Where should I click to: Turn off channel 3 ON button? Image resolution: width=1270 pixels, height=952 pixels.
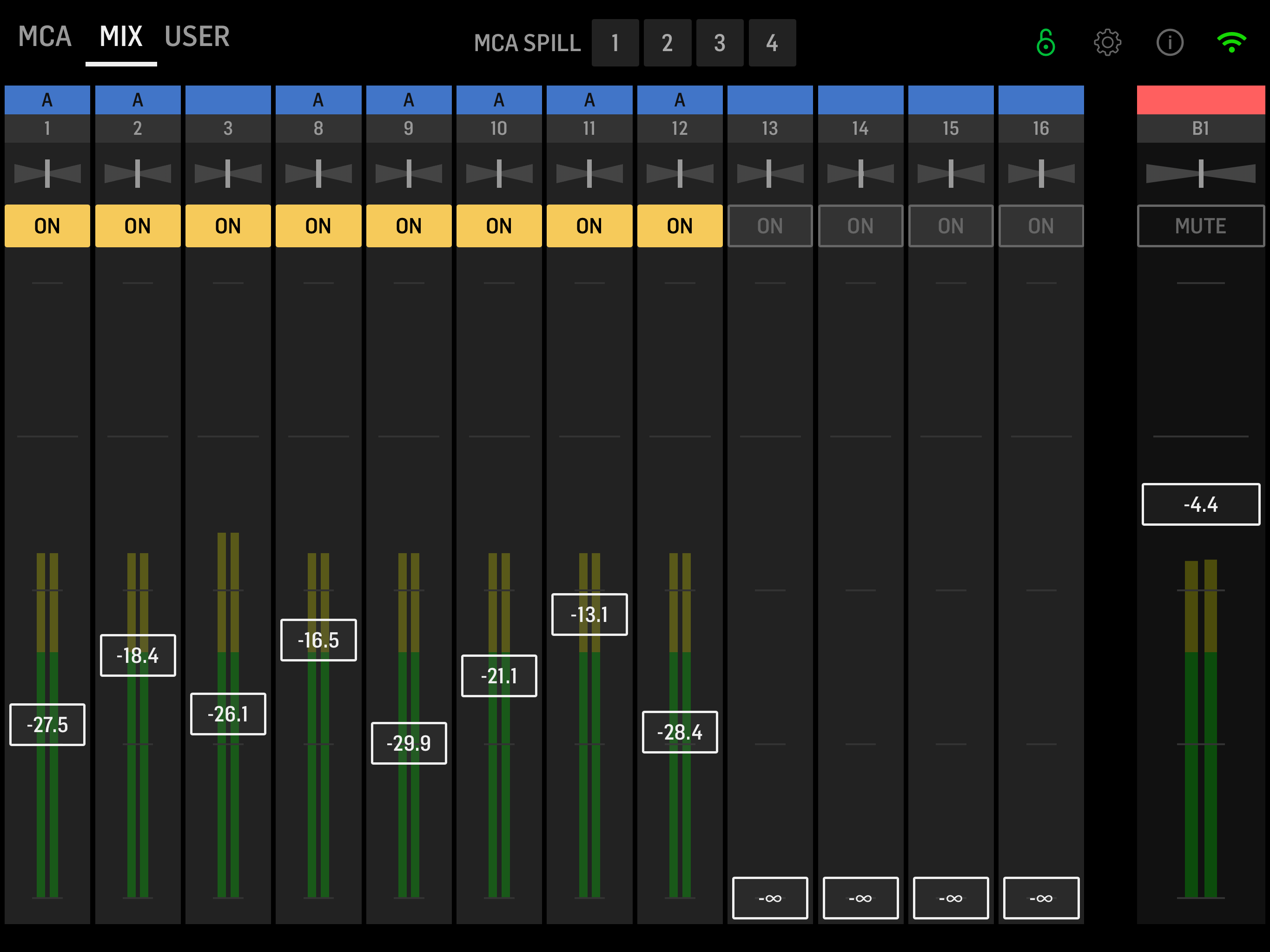coord(228,225)
